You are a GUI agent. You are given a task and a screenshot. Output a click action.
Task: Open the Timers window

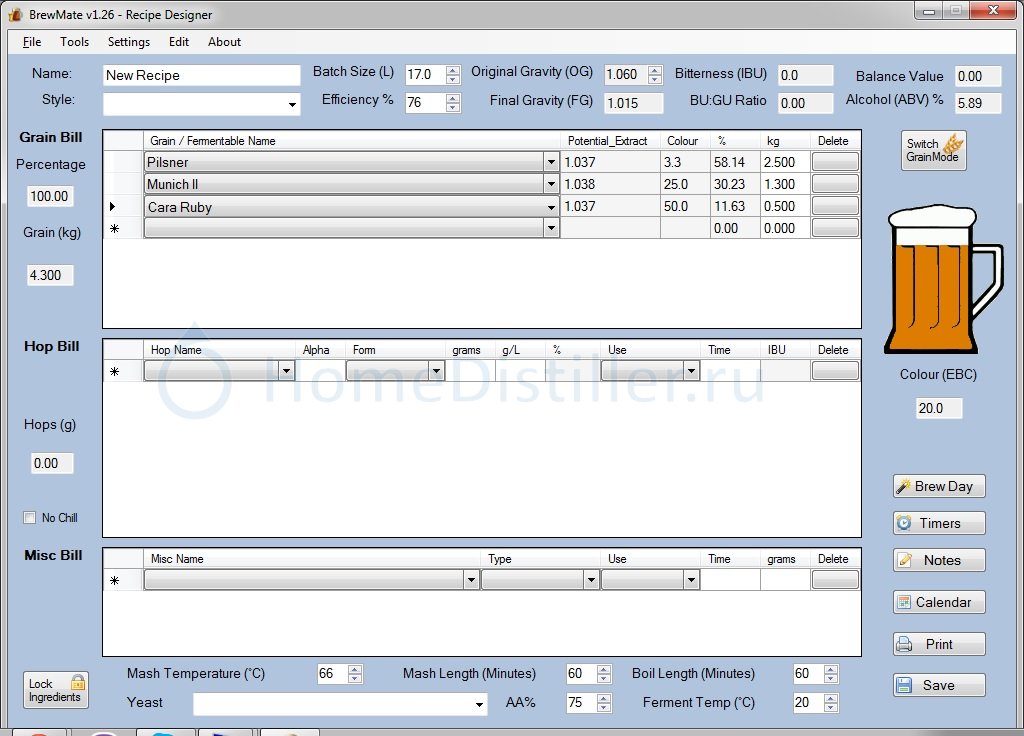click(x=939, y=523)
